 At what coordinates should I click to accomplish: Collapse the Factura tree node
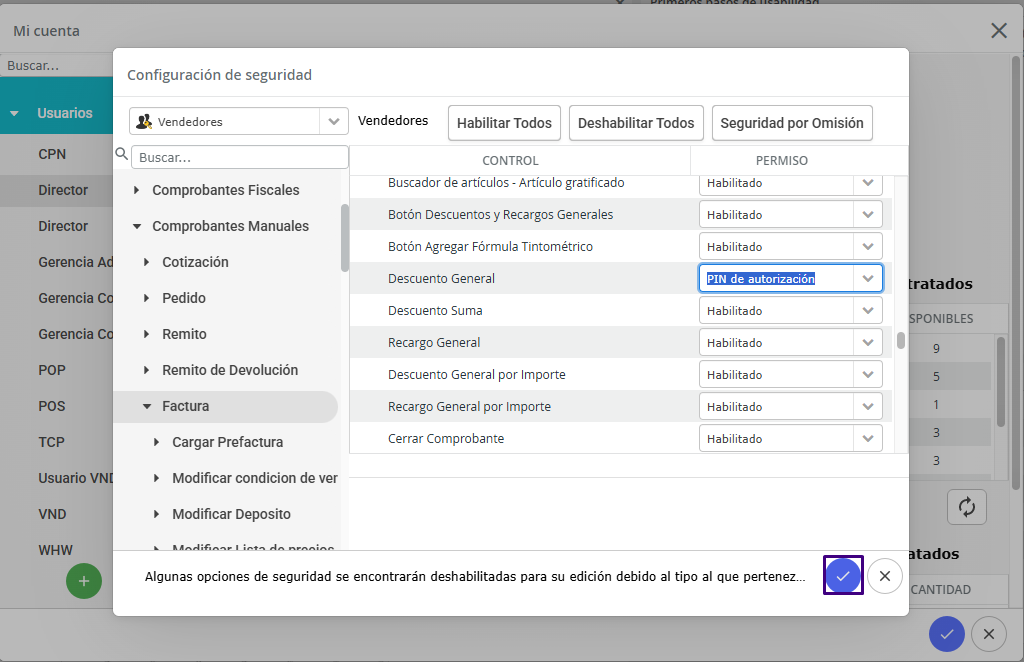tap(147, 406)
